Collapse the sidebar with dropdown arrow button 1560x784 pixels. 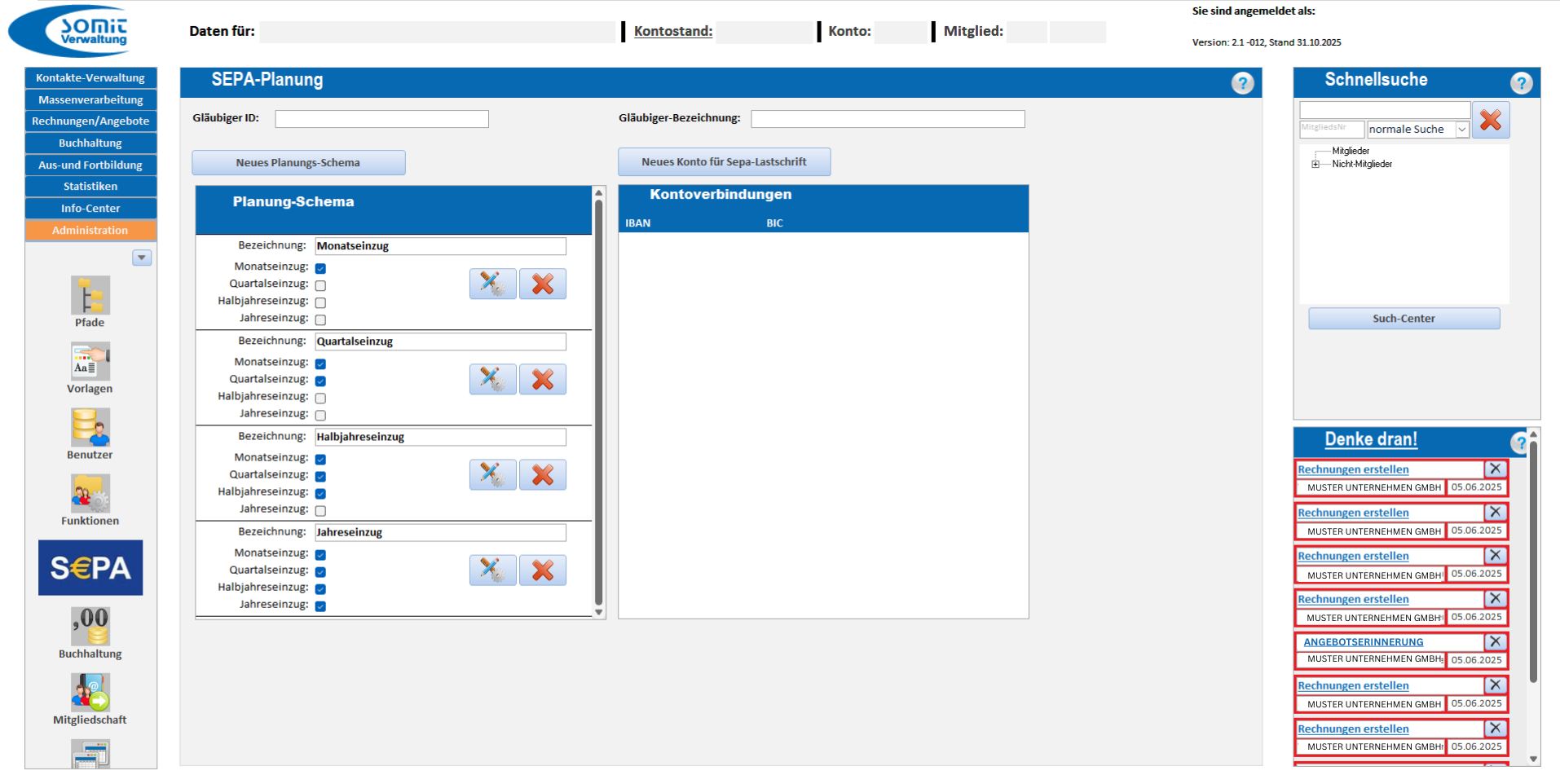pos(142,258)
